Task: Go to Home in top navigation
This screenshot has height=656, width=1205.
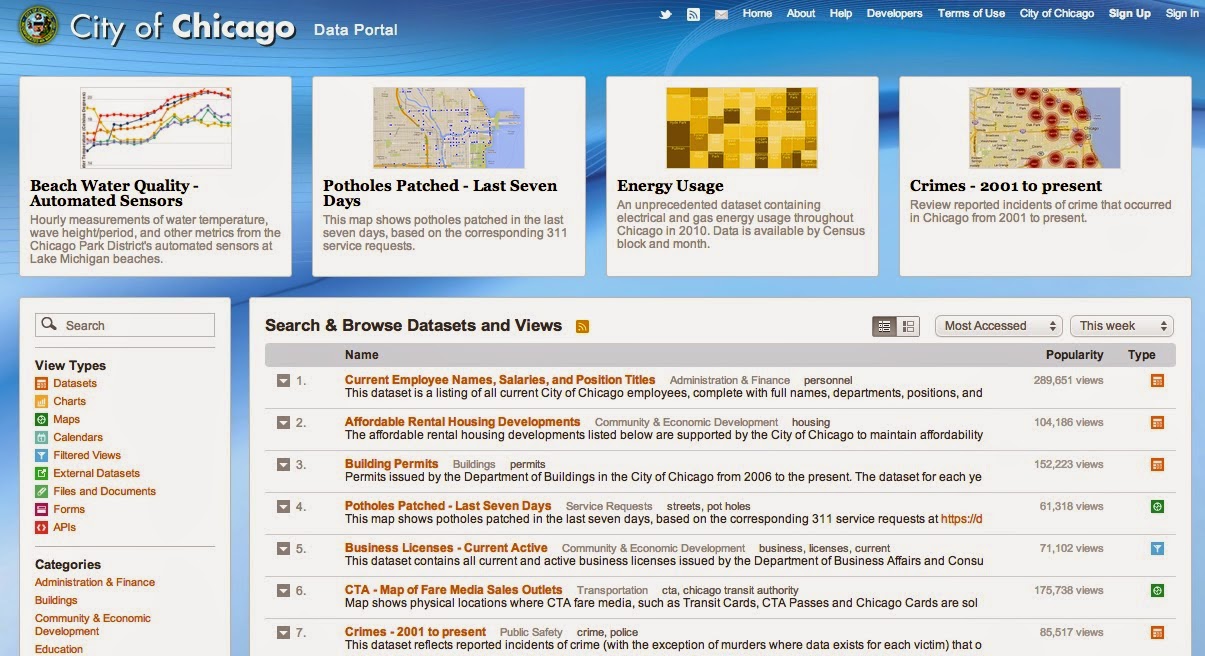Action: [x=757, y=13]
